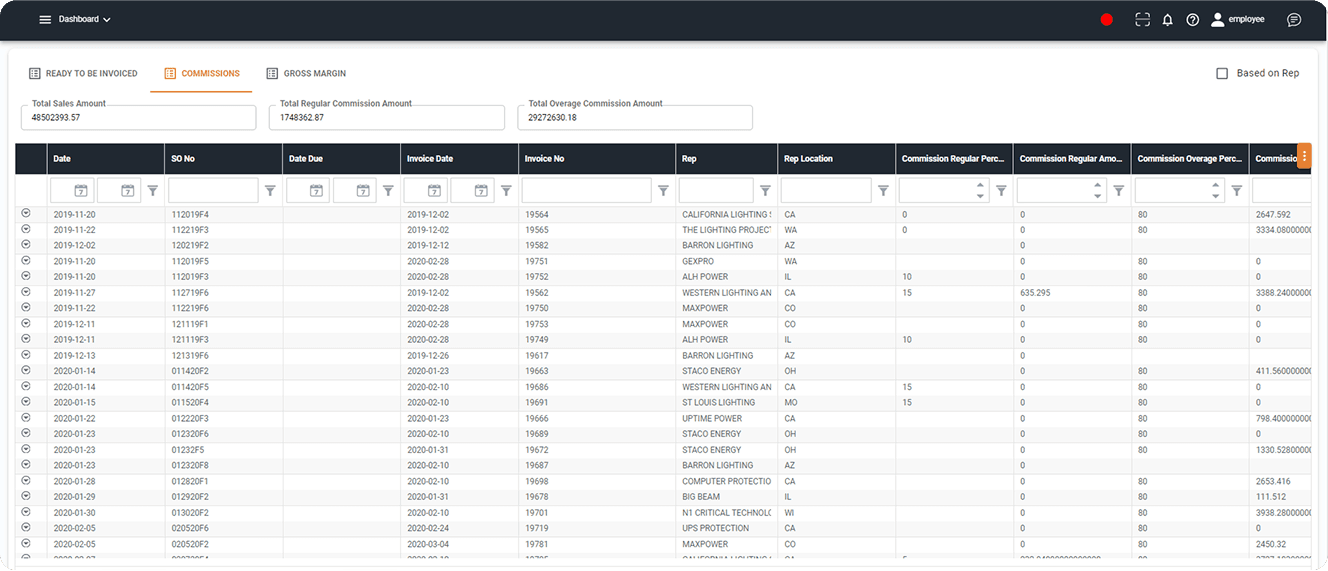Expand the row for invoice 19562
The image size is (1328, 571).
pos(26,292)
